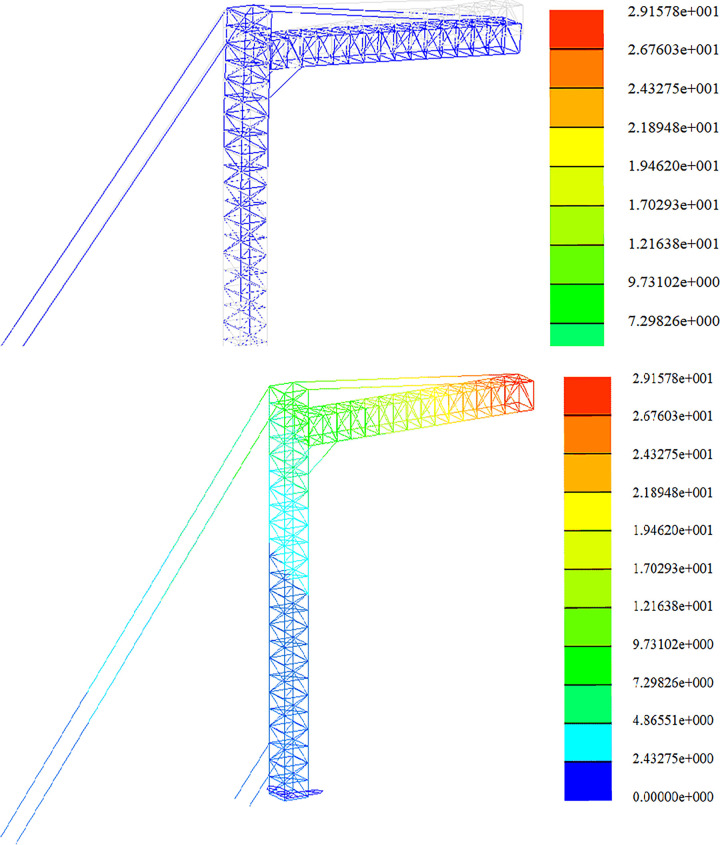The height and width of the screenshot is (845, 720).
Task: Pick the pure yellow swatch in lower legend
Action: coord(587,511)
